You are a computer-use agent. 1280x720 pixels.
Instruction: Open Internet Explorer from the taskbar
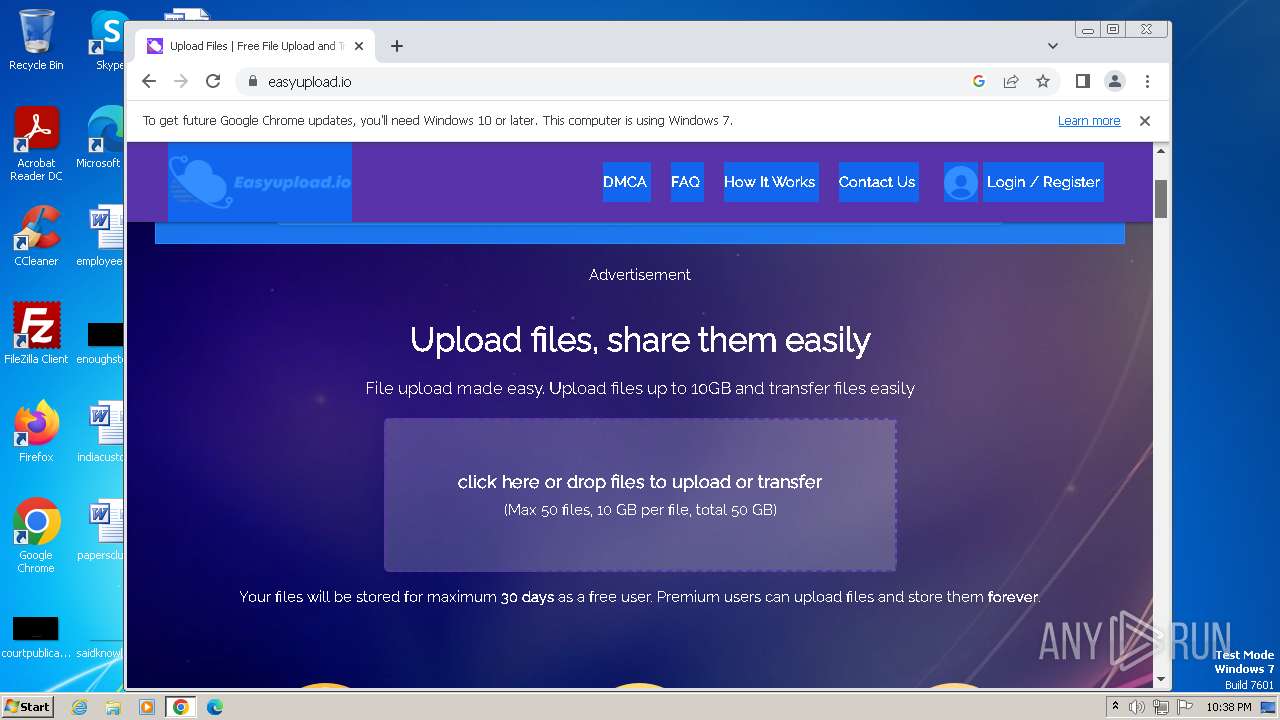coord(79,707)
